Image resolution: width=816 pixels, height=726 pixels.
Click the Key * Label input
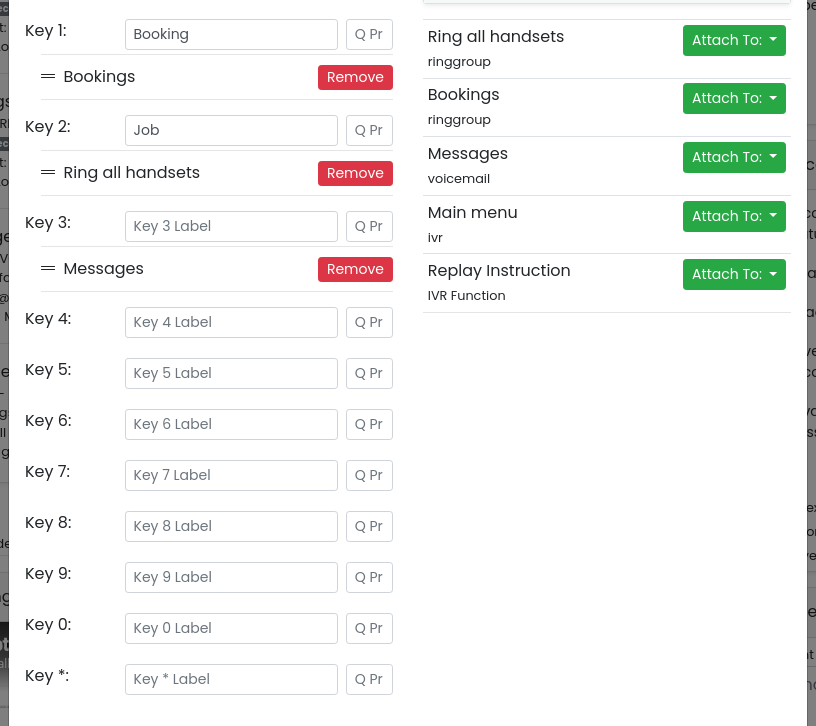[x=231, y=679]
